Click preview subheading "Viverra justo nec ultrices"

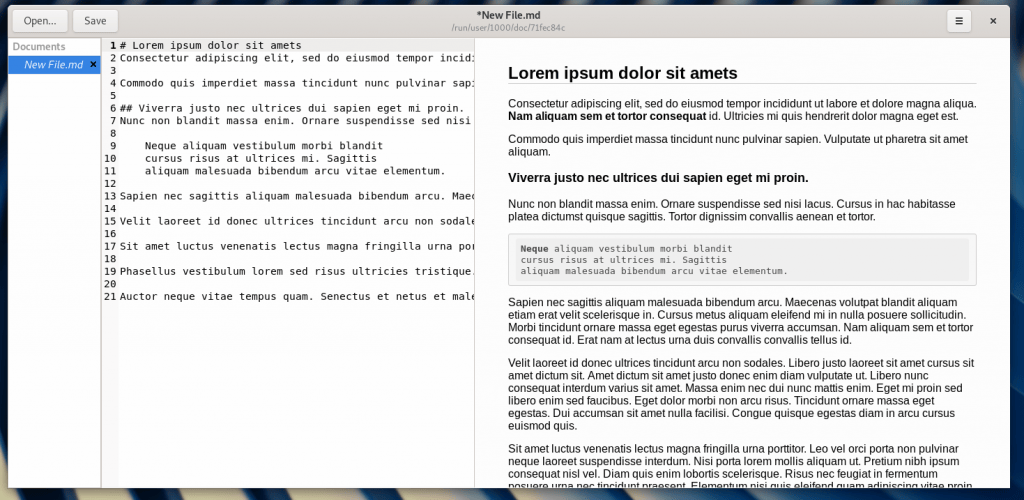point(657,178)
